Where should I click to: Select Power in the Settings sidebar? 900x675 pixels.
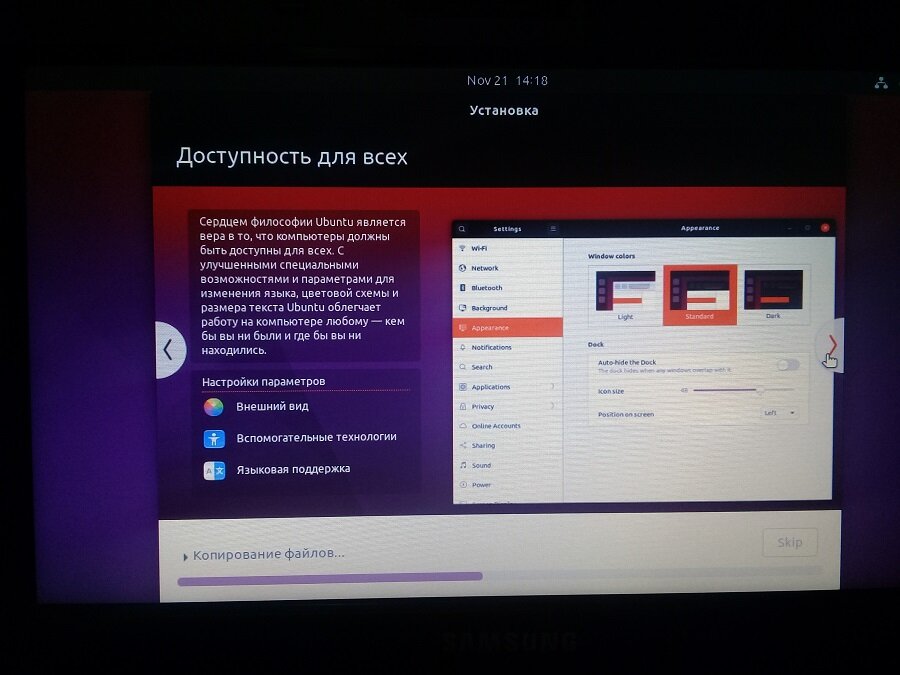[507, 485]
